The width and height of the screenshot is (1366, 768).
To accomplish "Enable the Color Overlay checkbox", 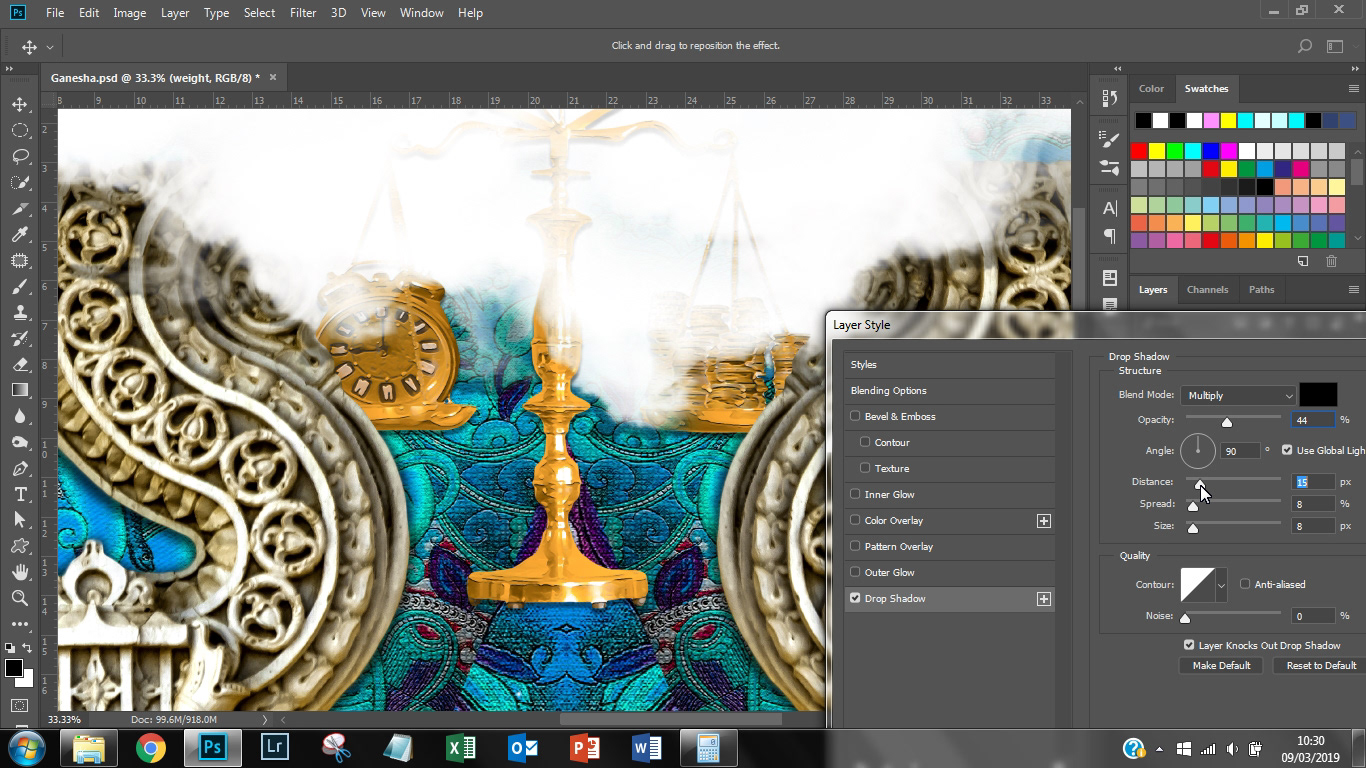I will tap(855, 520).
